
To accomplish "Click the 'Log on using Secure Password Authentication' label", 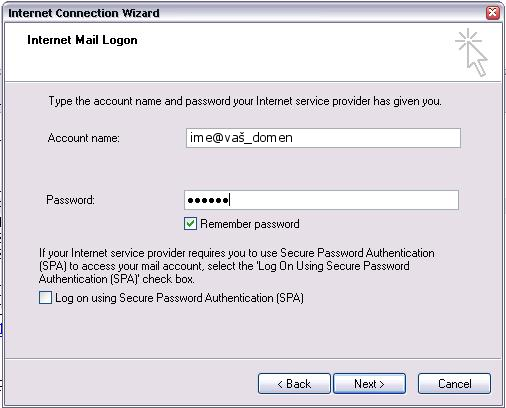I will click(179, 298).
